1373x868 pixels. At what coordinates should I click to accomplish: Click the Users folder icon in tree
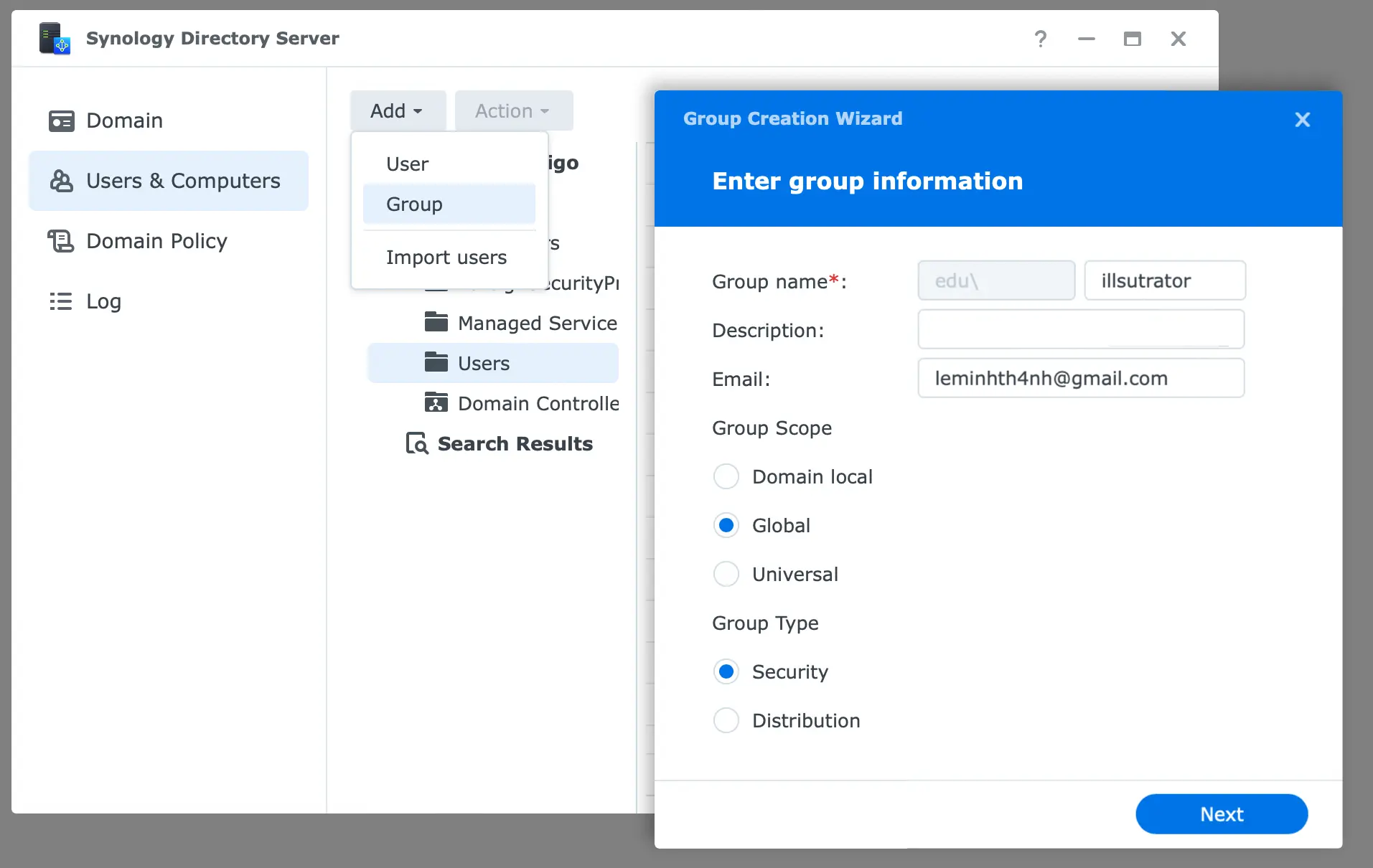(436, 363)
